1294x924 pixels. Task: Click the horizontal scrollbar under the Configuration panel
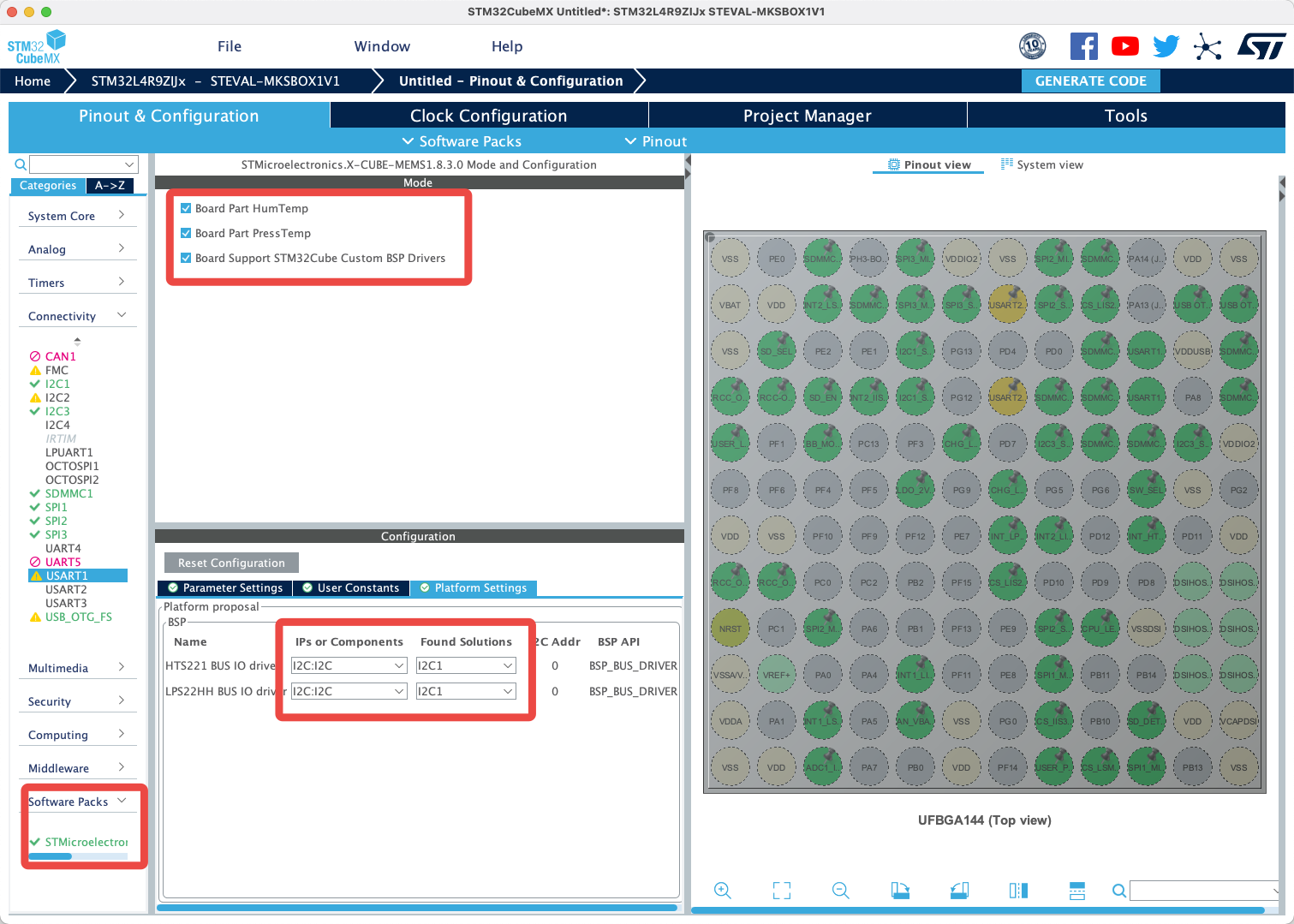click(417, 908)
